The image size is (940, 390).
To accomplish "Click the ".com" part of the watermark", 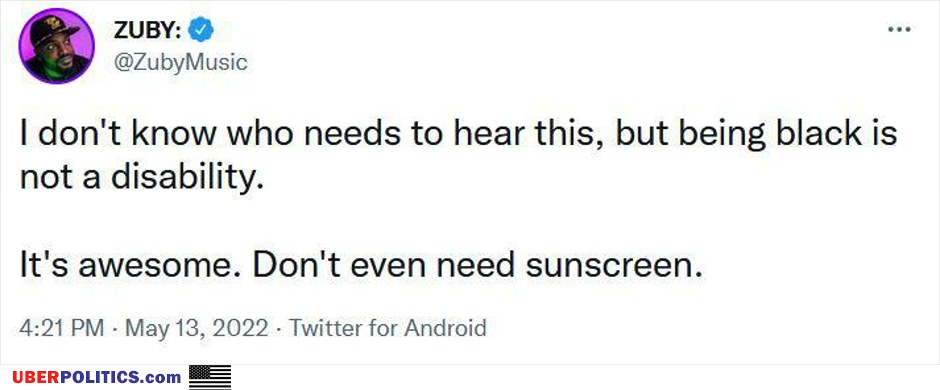I will [x=162, y=378].
